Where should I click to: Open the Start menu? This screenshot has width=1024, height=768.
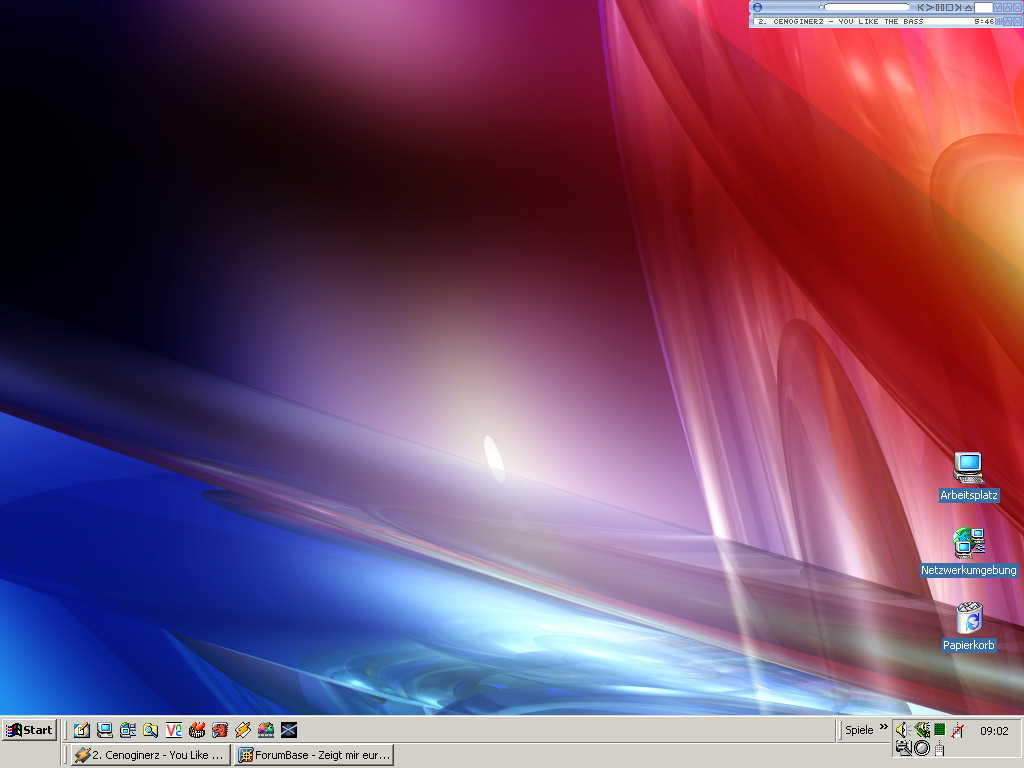pos(29,729)
